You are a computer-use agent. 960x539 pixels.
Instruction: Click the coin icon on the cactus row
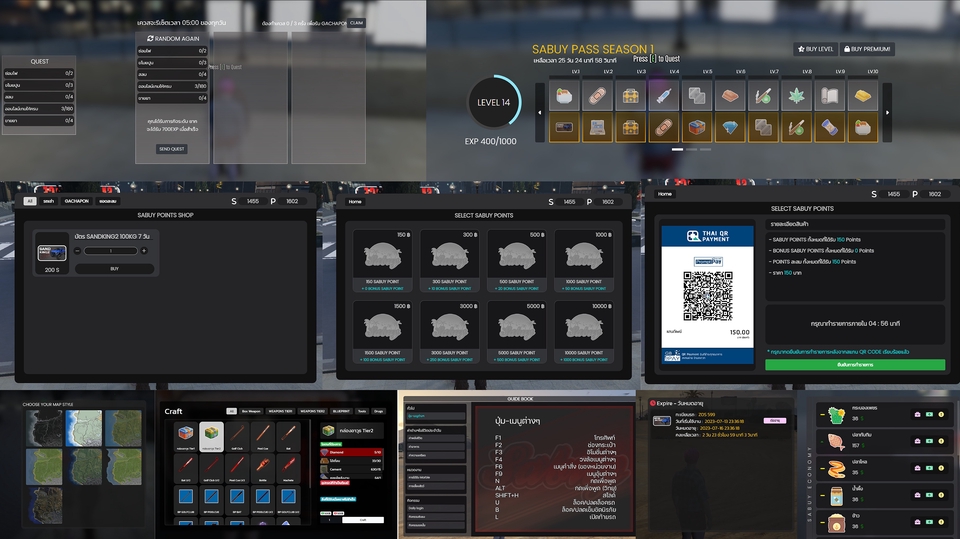[x=941, y=415]
